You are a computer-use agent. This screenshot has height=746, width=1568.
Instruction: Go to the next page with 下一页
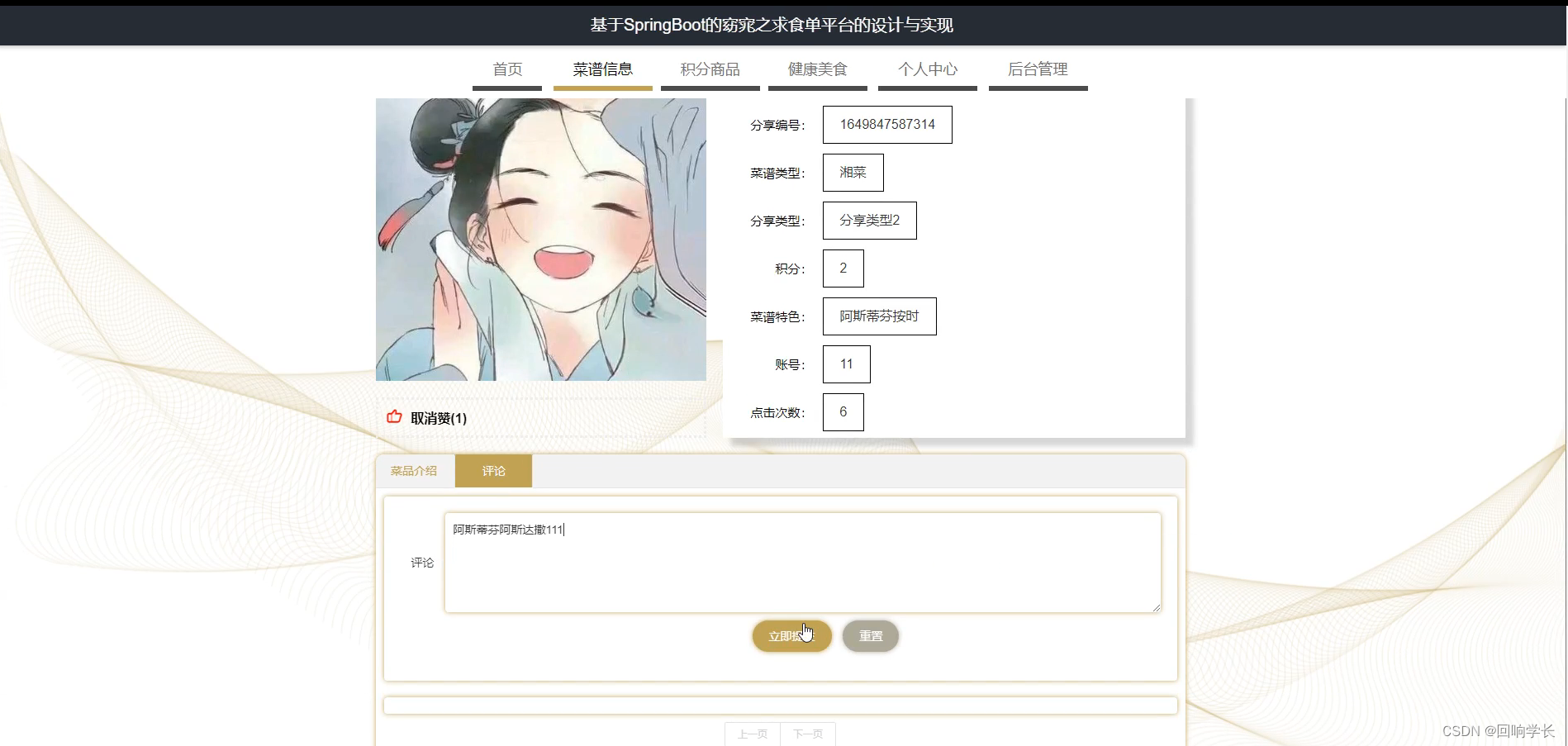click(x=807, y=734)
